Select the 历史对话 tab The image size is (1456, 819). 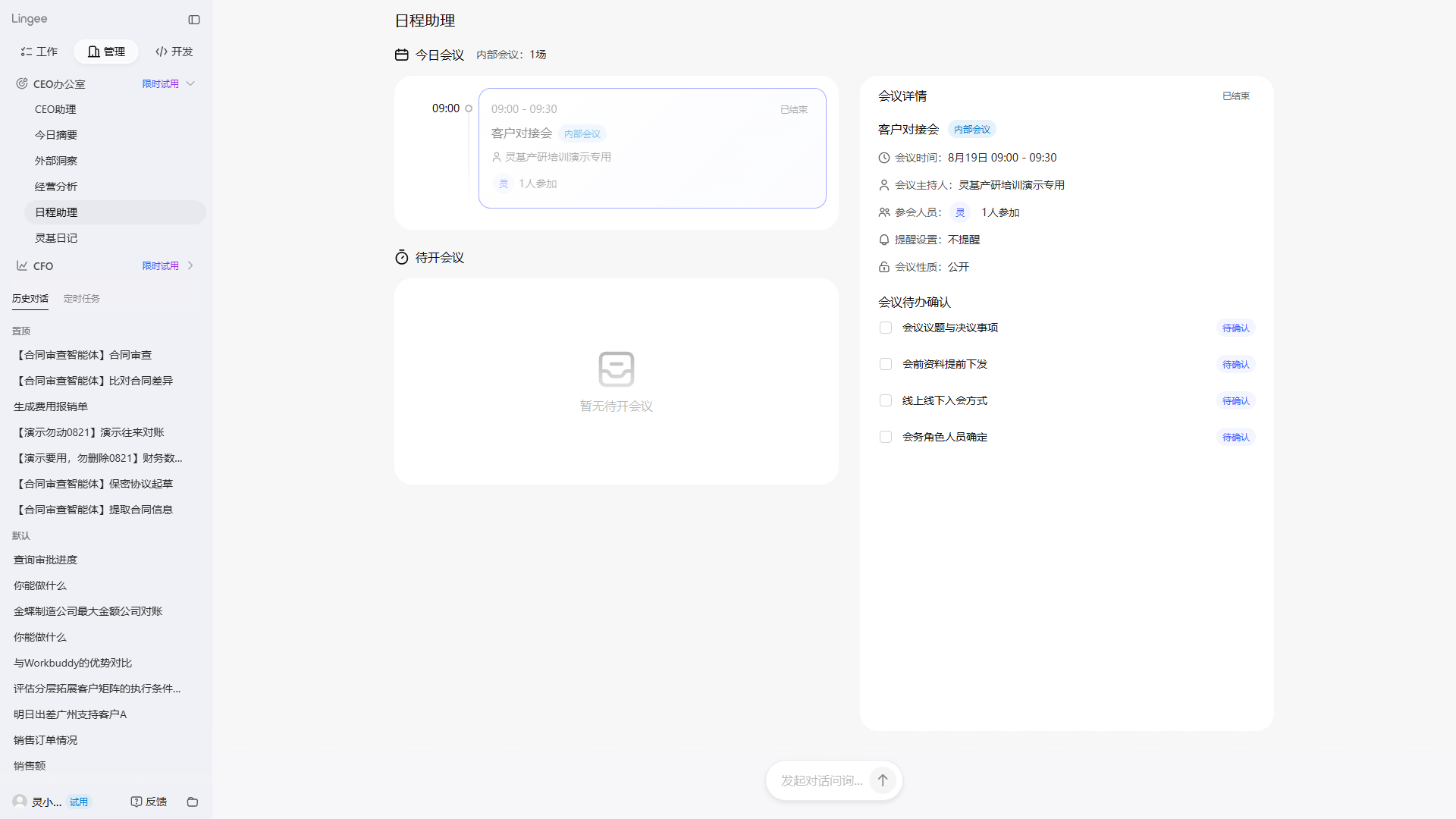coord(30,299)
